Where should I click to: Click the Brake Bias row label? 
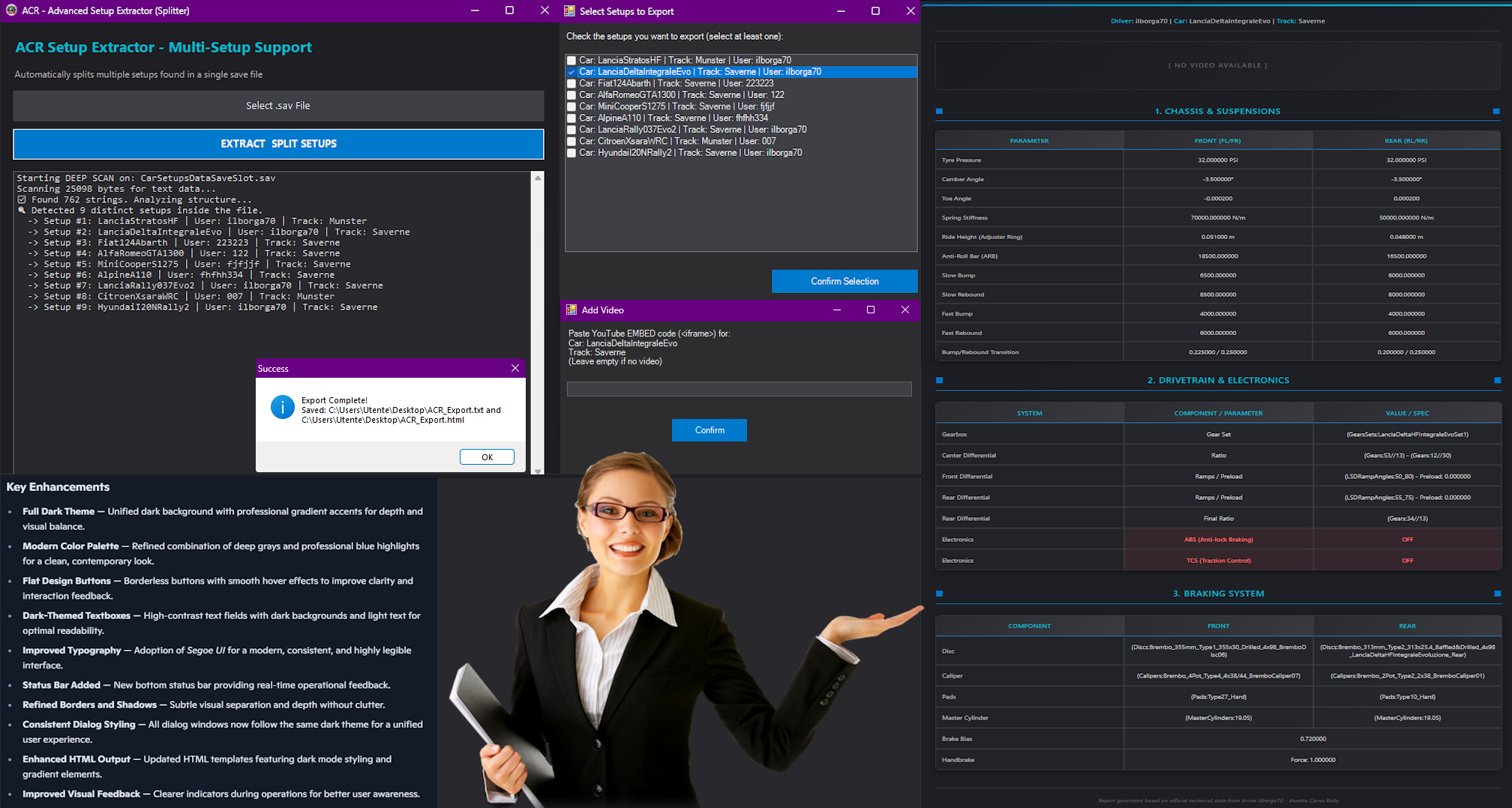(956, 739)
